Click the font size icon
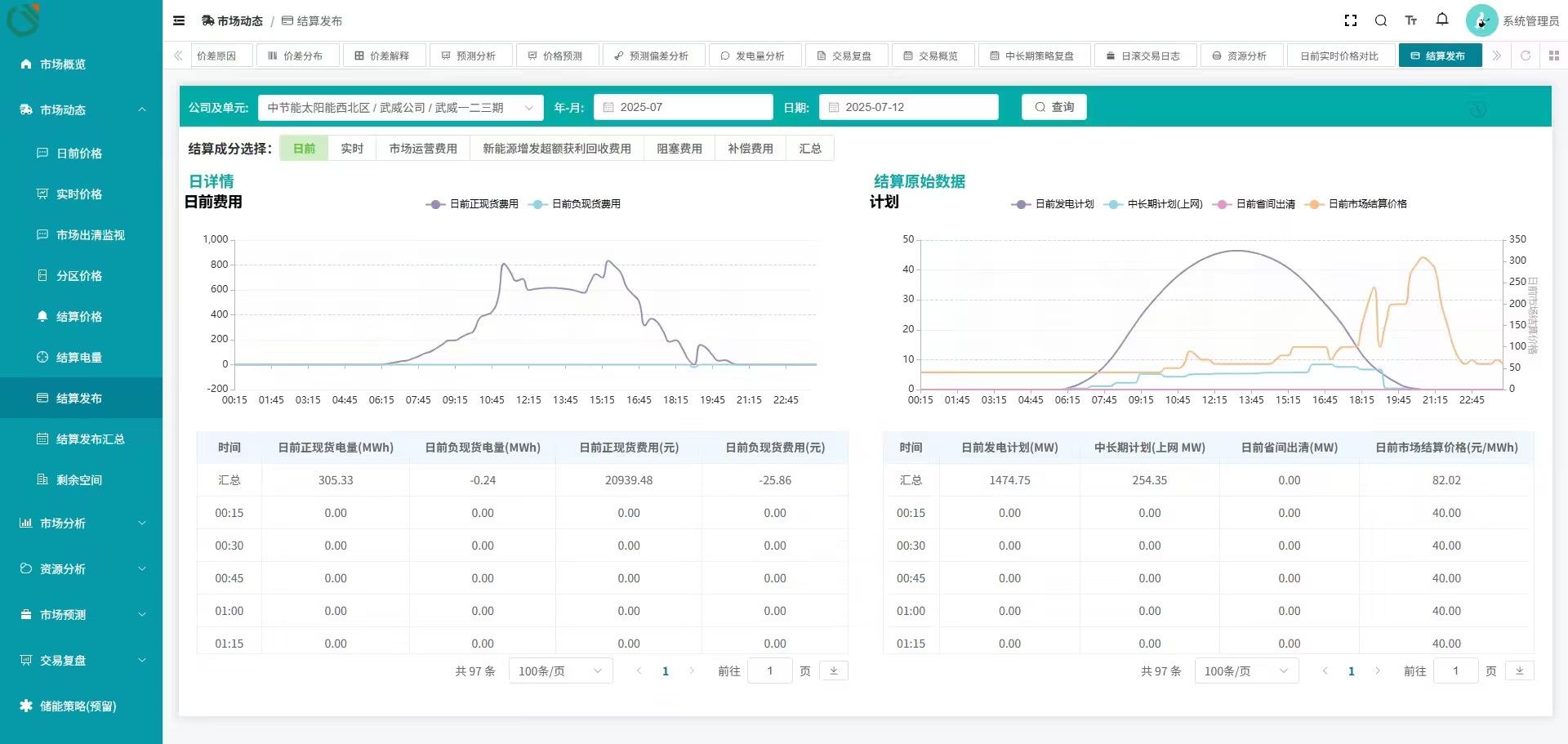 pos(1411,21)
